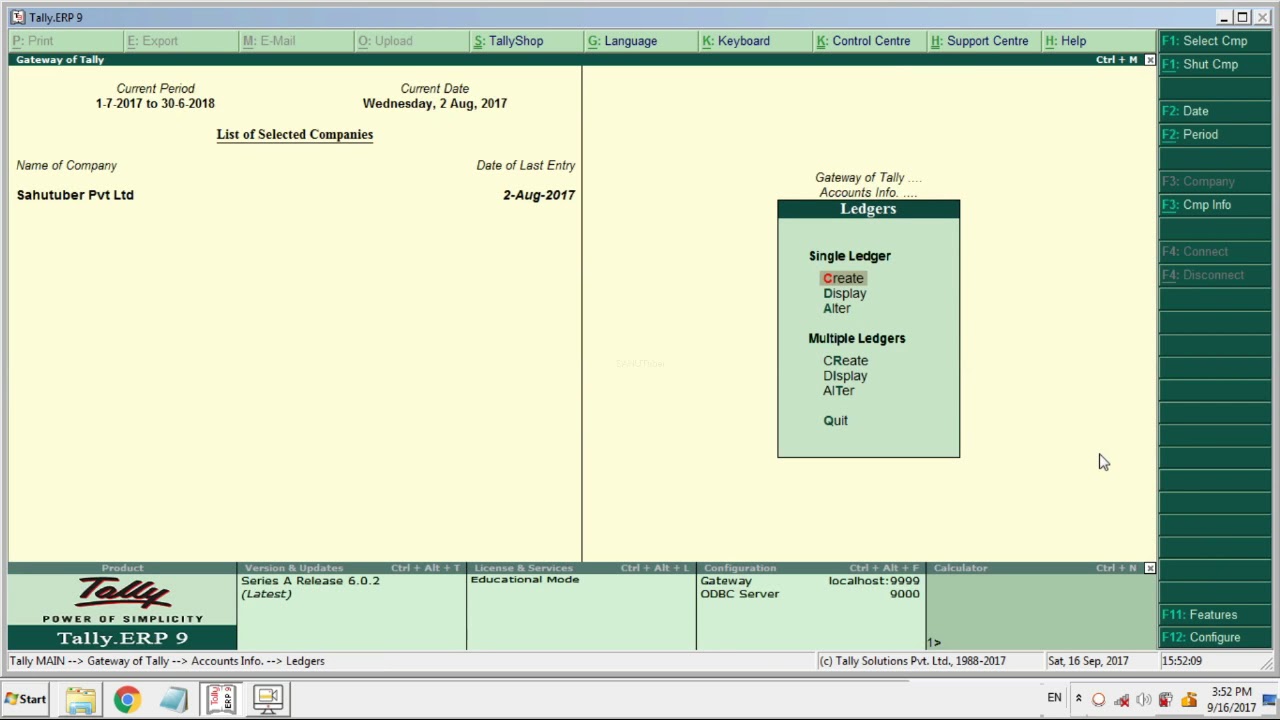Click the small arrow under the Configuration panel
Viewport: 1280px width, 720px height.
tap(933, 641)
